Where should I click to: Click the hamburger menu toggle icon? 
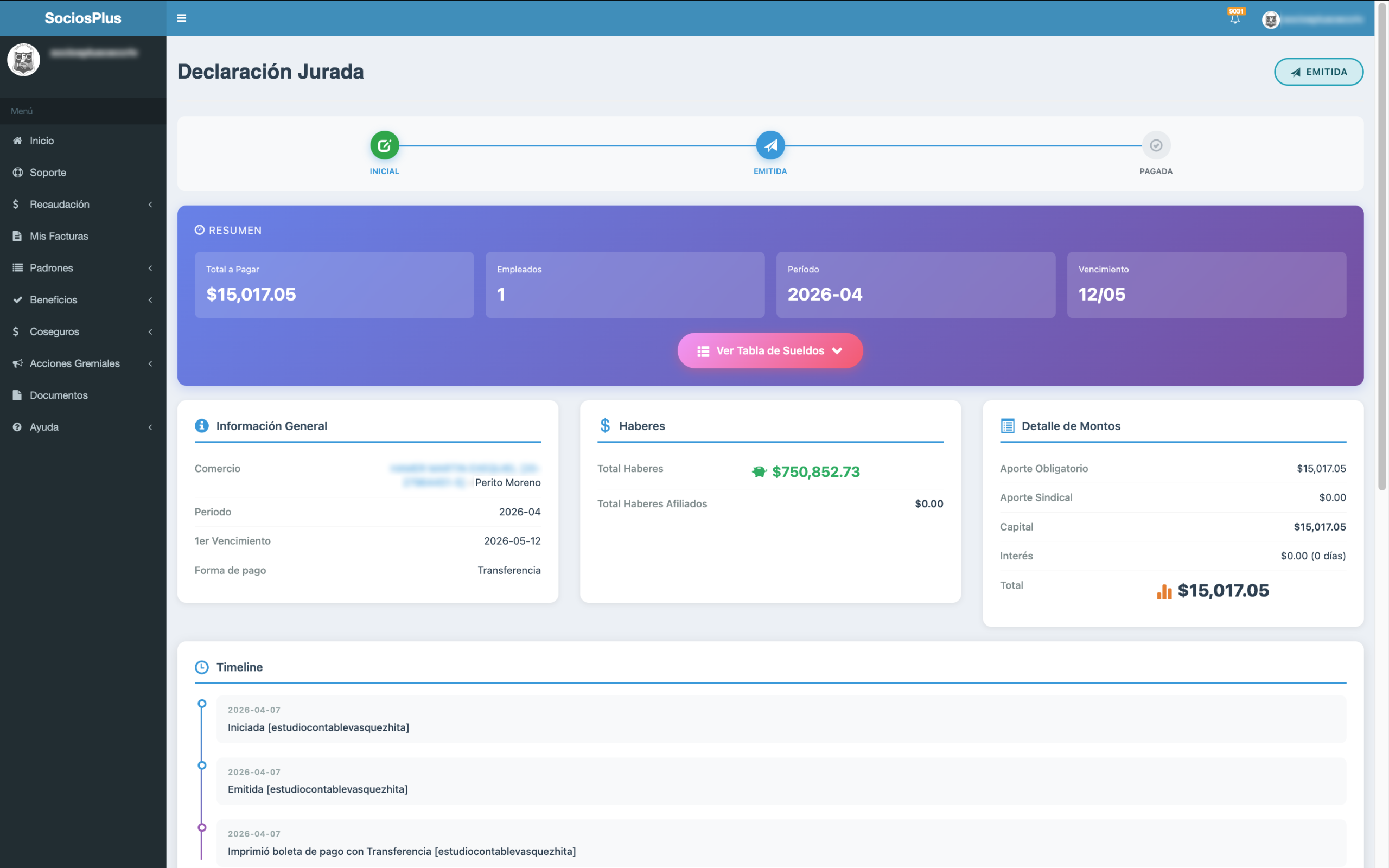click(x=181, y=18)
